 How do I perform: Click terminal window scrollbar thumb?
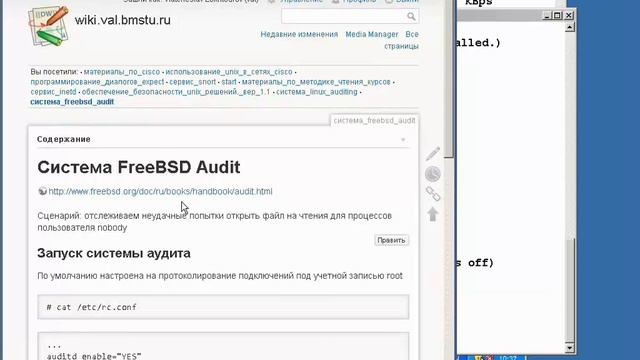pyautogui.click(x=569, y=290)
